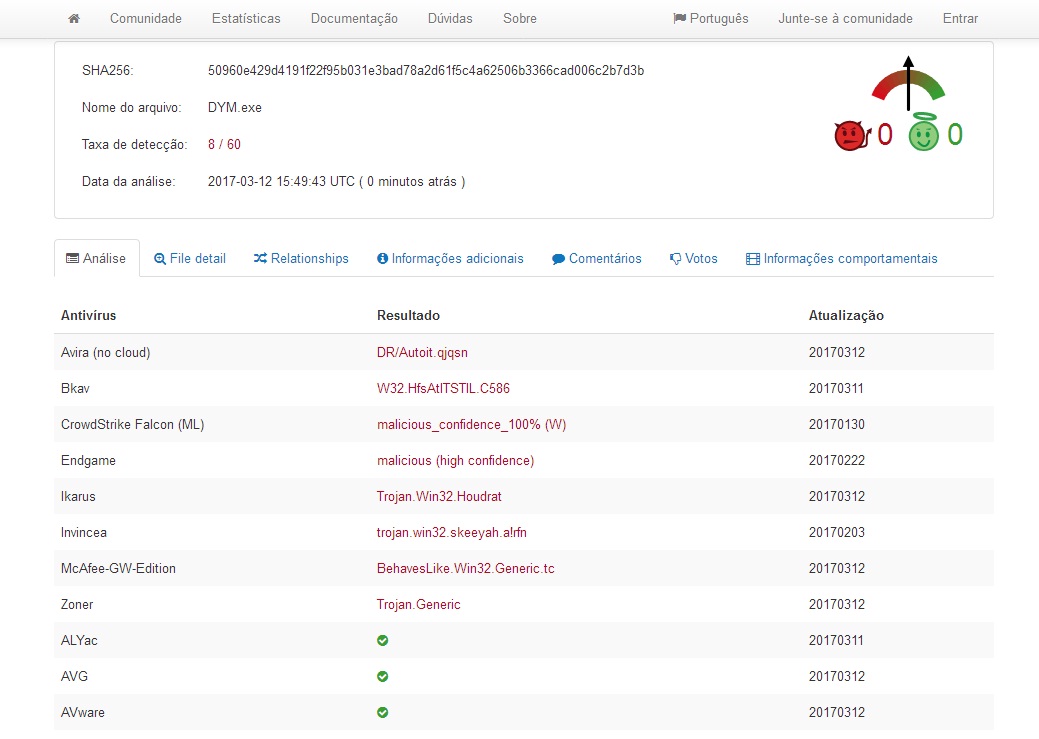Click the Endgame antivirus name
Screen dimensions: 1039x739
click(x=88, y=461)
